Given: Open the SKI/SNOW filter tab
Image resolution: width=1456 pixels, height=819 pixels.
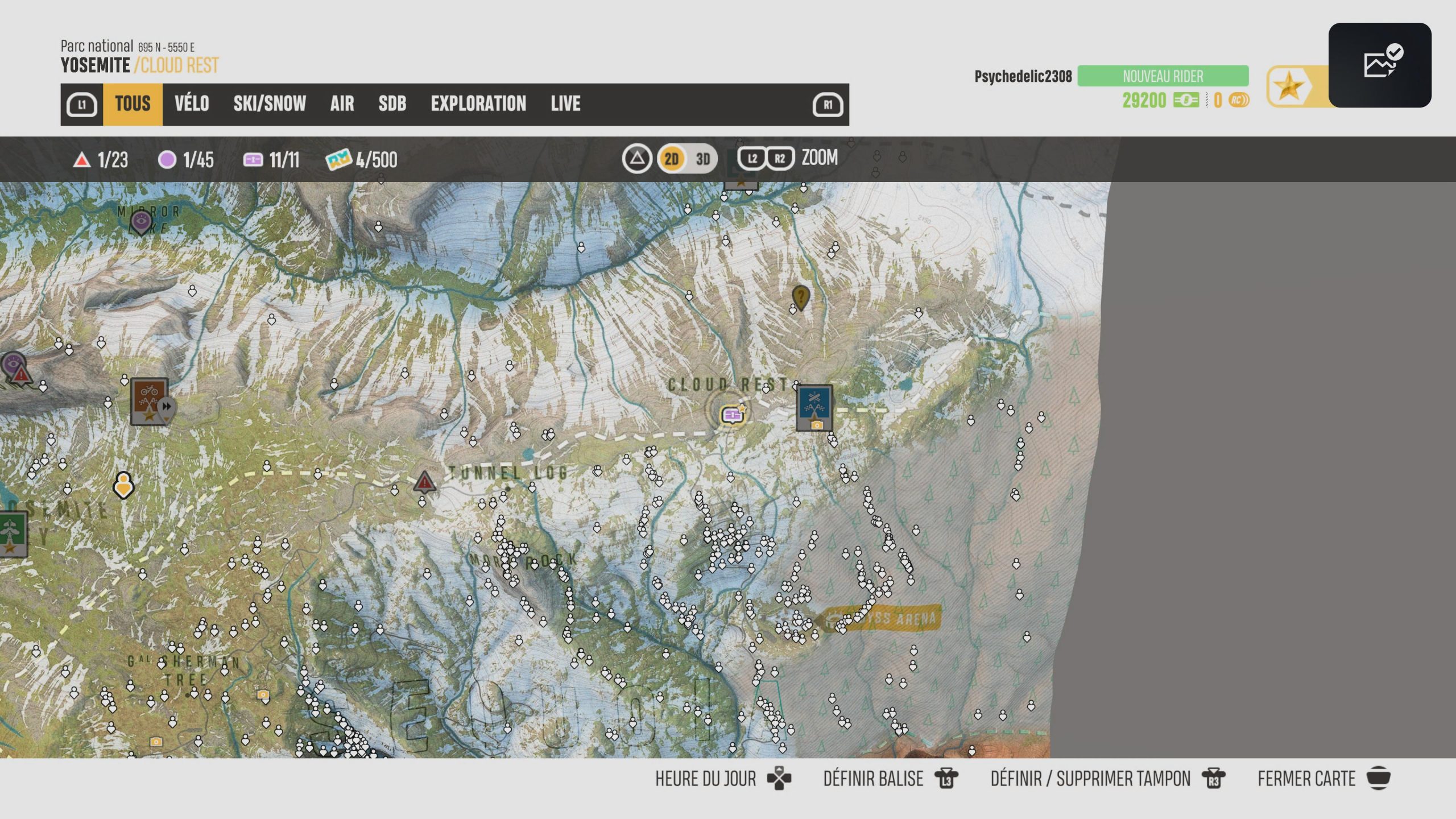Looking at the screenshot, I should (x=270, y=104).
